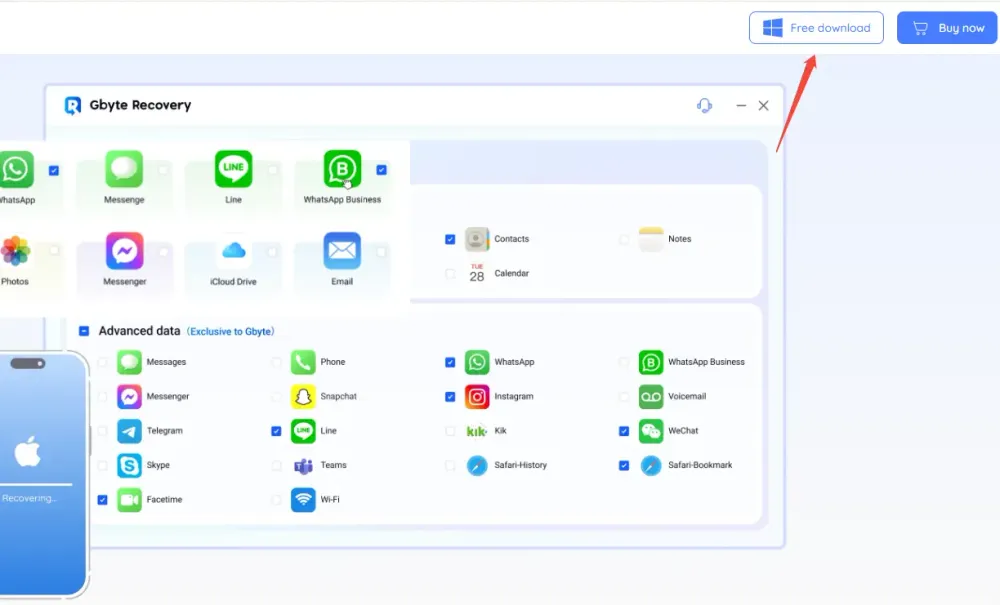Click the Gbyte Recovery title text

point(140,105)
